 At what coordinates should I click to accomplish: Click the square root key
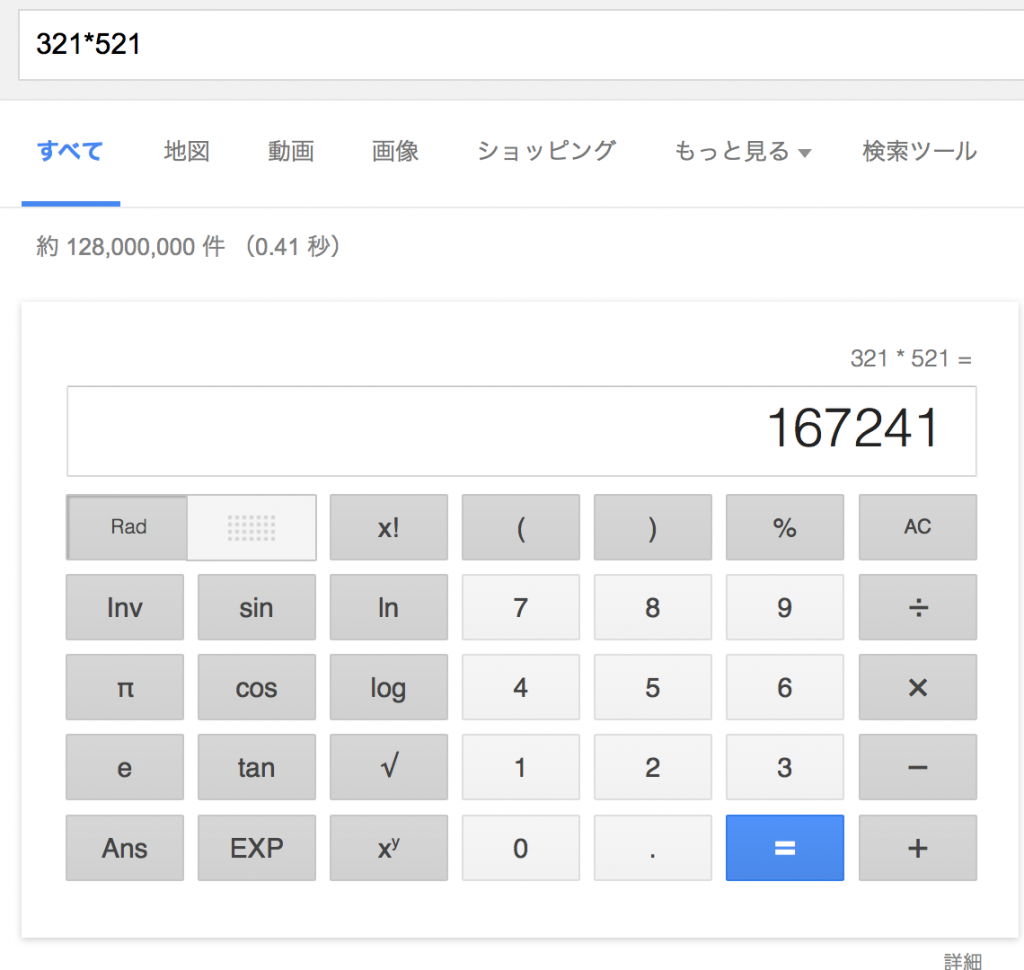tap(388, 767)
